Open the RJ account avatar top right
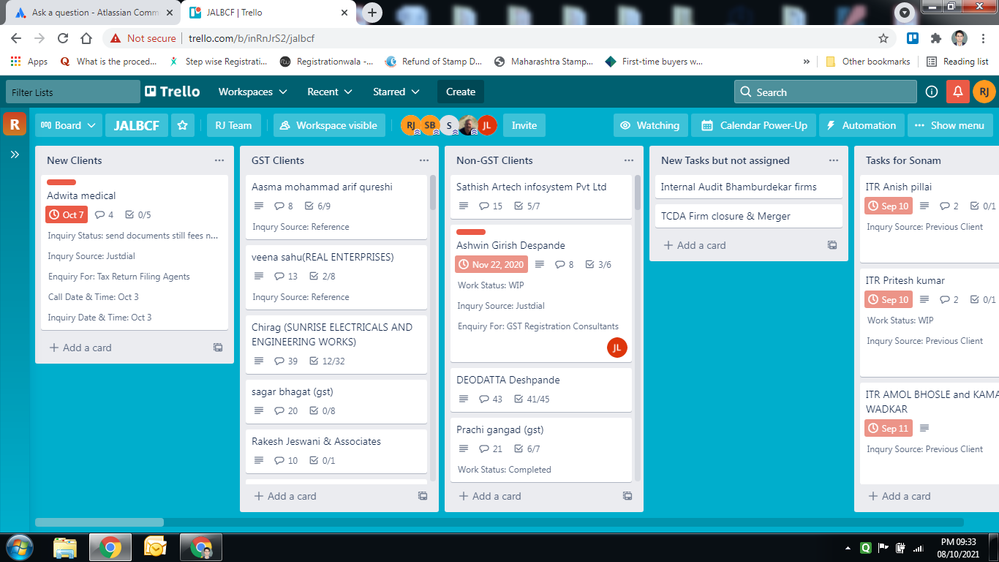Viewport: 999px width, 562px height. 984,92
